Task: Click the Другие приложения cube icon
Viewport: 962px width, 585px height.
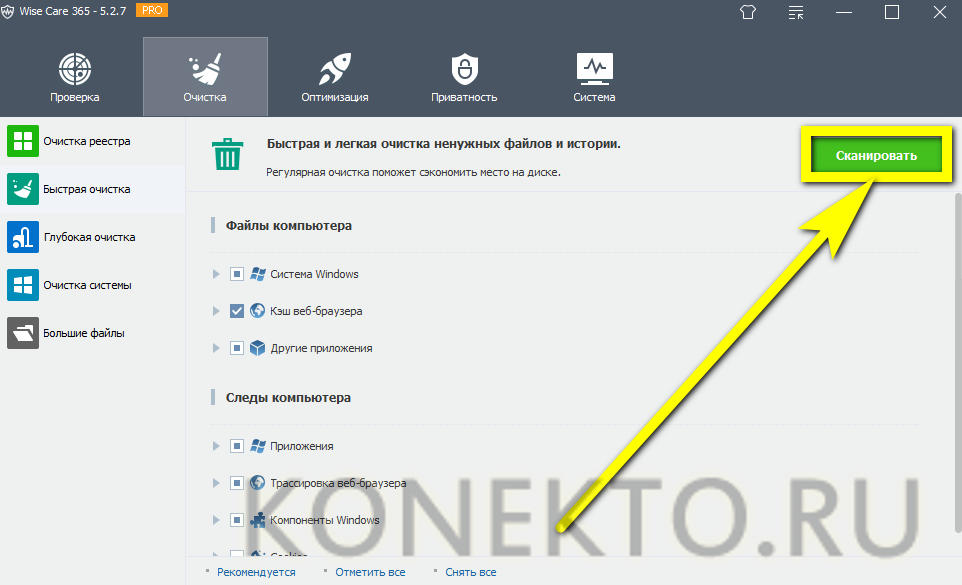Action: pyautogui.click(x=258, y=348)
